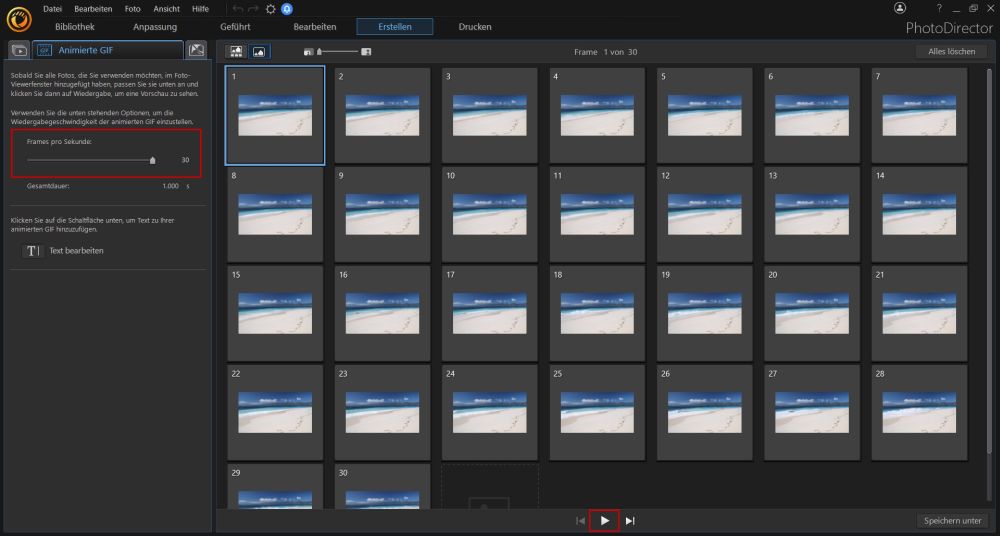This screenshot has width=1000, height=536.
Task: Click the Frames pro Sekunde slider
Action: click(90, 159)
